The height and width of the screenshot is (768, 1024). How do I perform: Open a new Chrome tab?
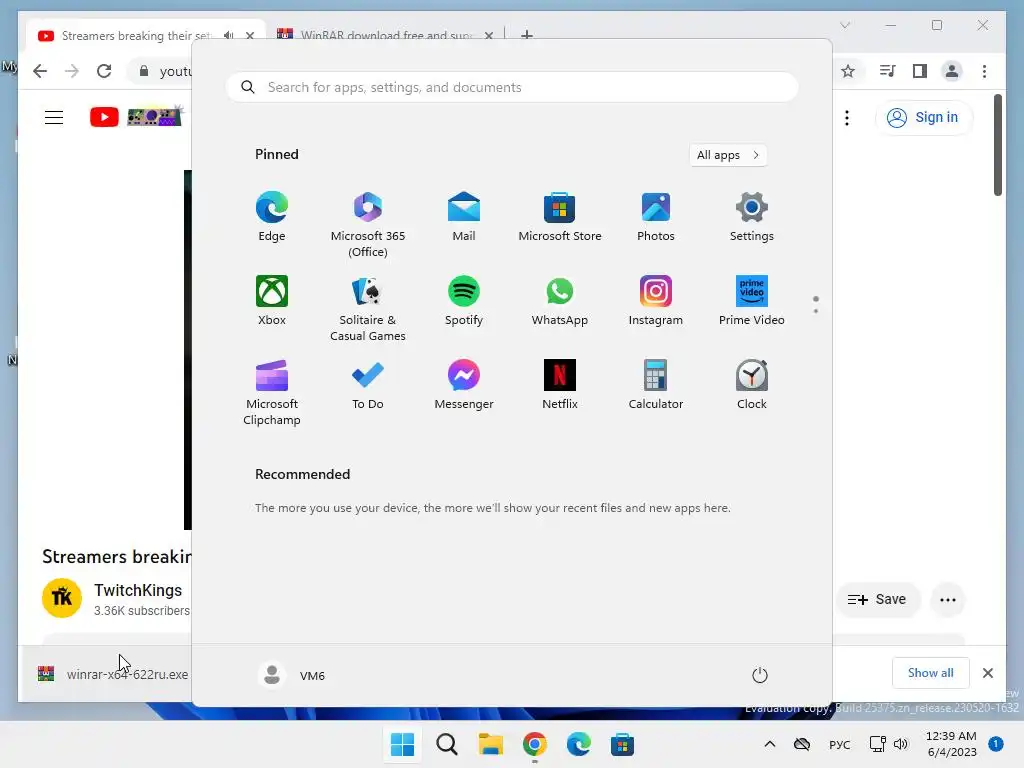click(527, 35)
